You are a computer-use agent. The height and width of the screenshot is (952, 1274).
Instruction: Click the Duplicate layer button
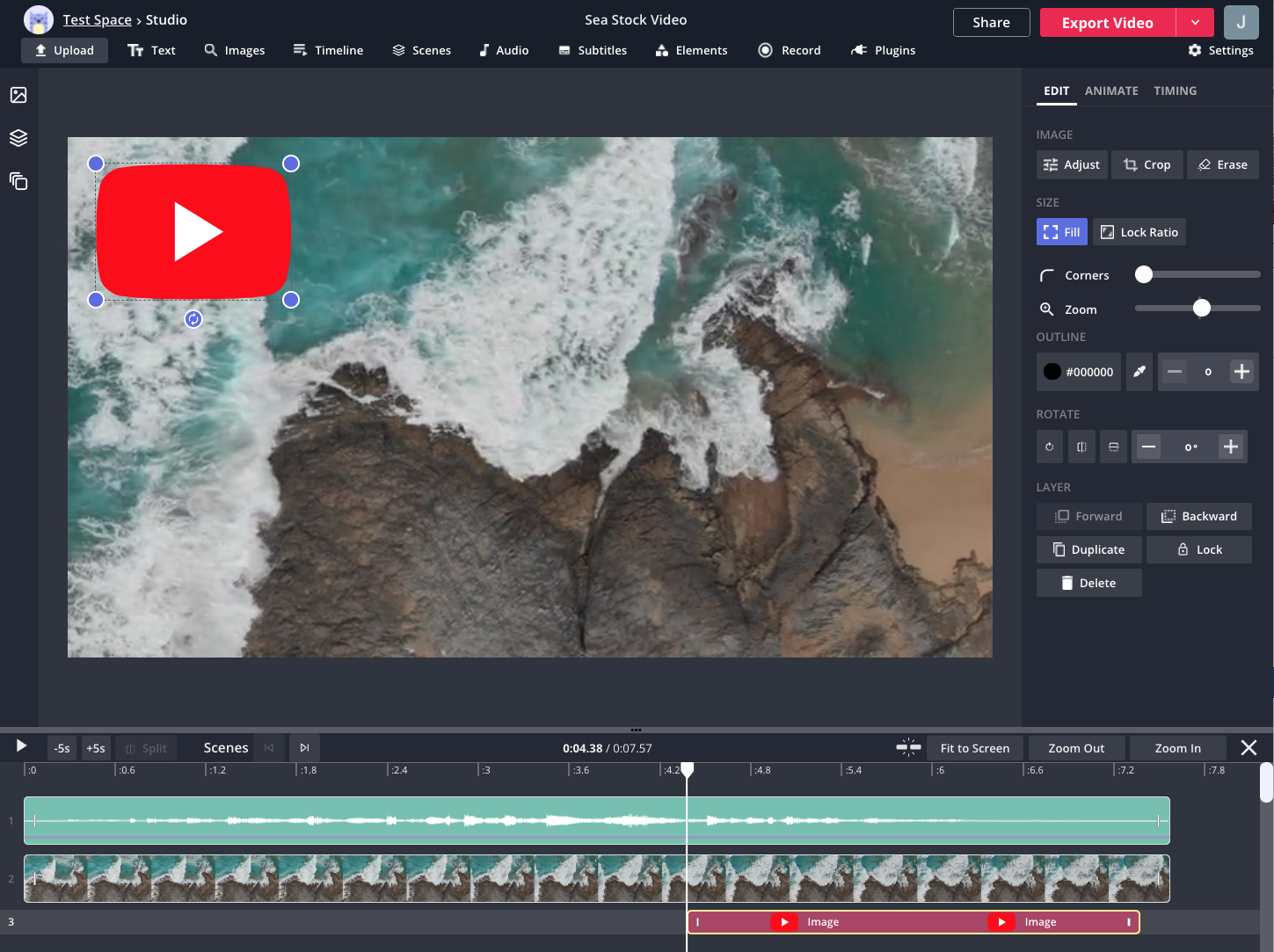1088,549
